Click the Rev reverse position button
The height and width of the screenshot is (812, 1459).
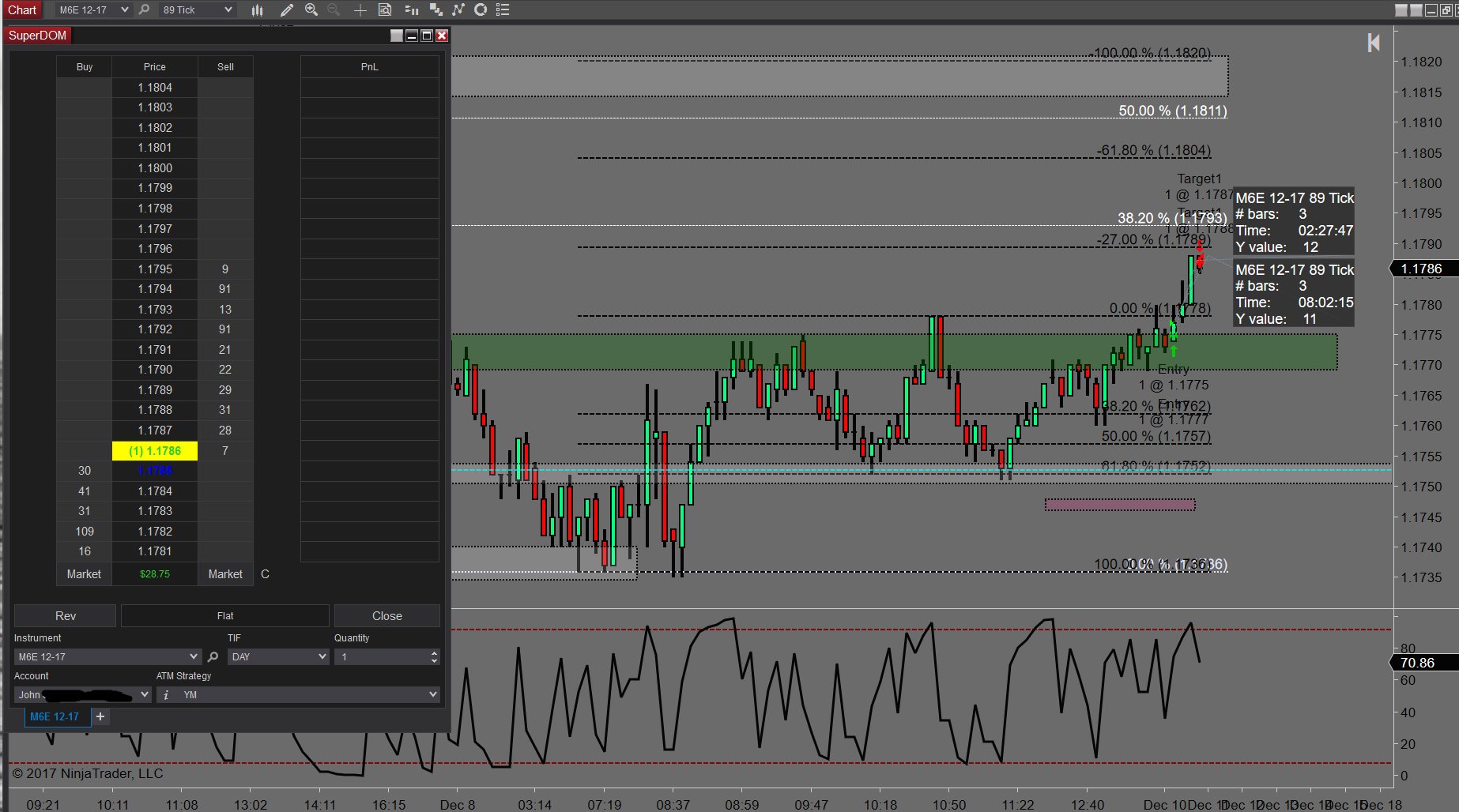point(66,616)
